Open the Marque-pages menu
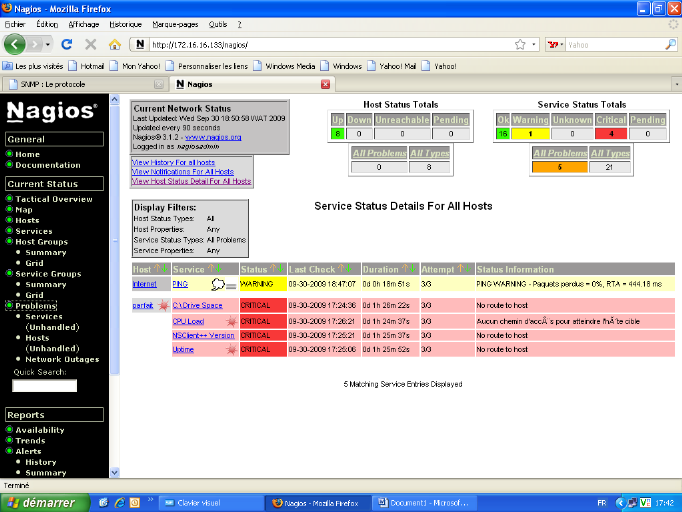The height and width of the screenshot is (512, 682). (176, 23)
